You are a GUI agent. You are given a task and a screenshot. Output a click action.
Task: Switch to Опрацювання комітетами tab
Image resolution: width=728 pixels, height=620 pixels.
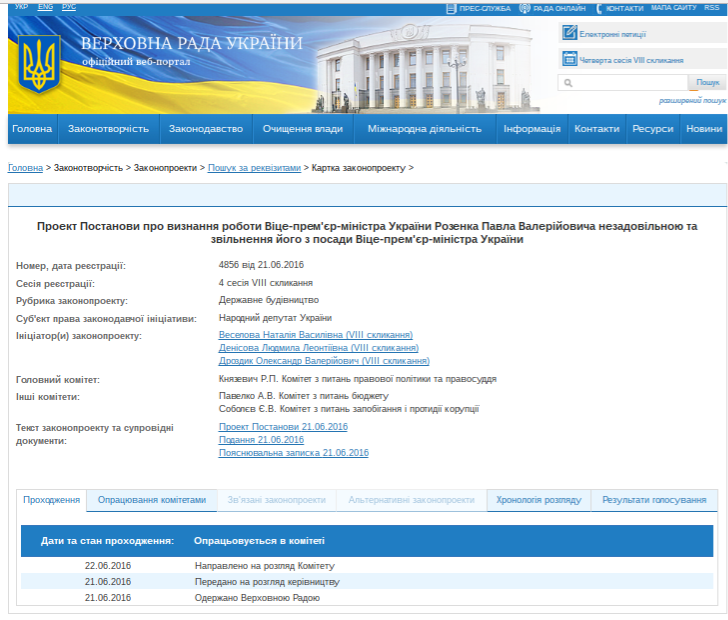[152, 500]
